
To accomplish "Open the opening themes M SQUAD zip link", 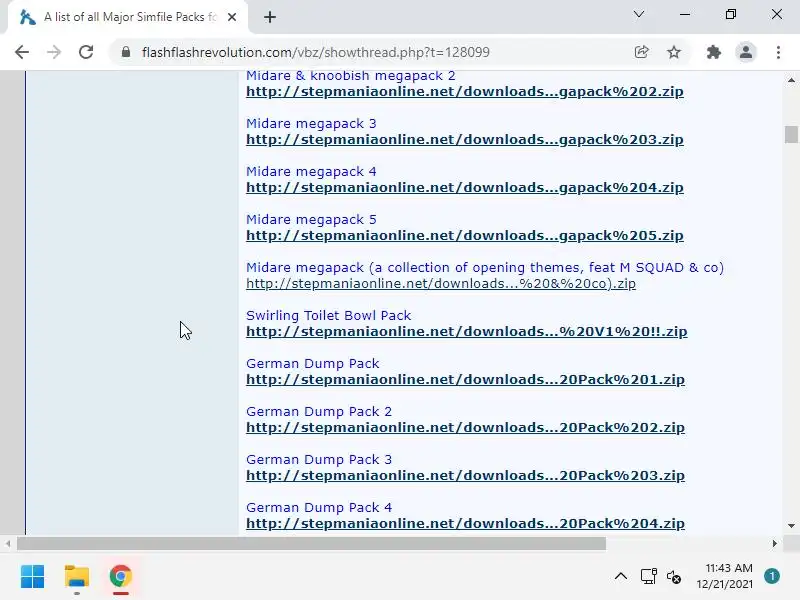I will [x=441, y=283].
